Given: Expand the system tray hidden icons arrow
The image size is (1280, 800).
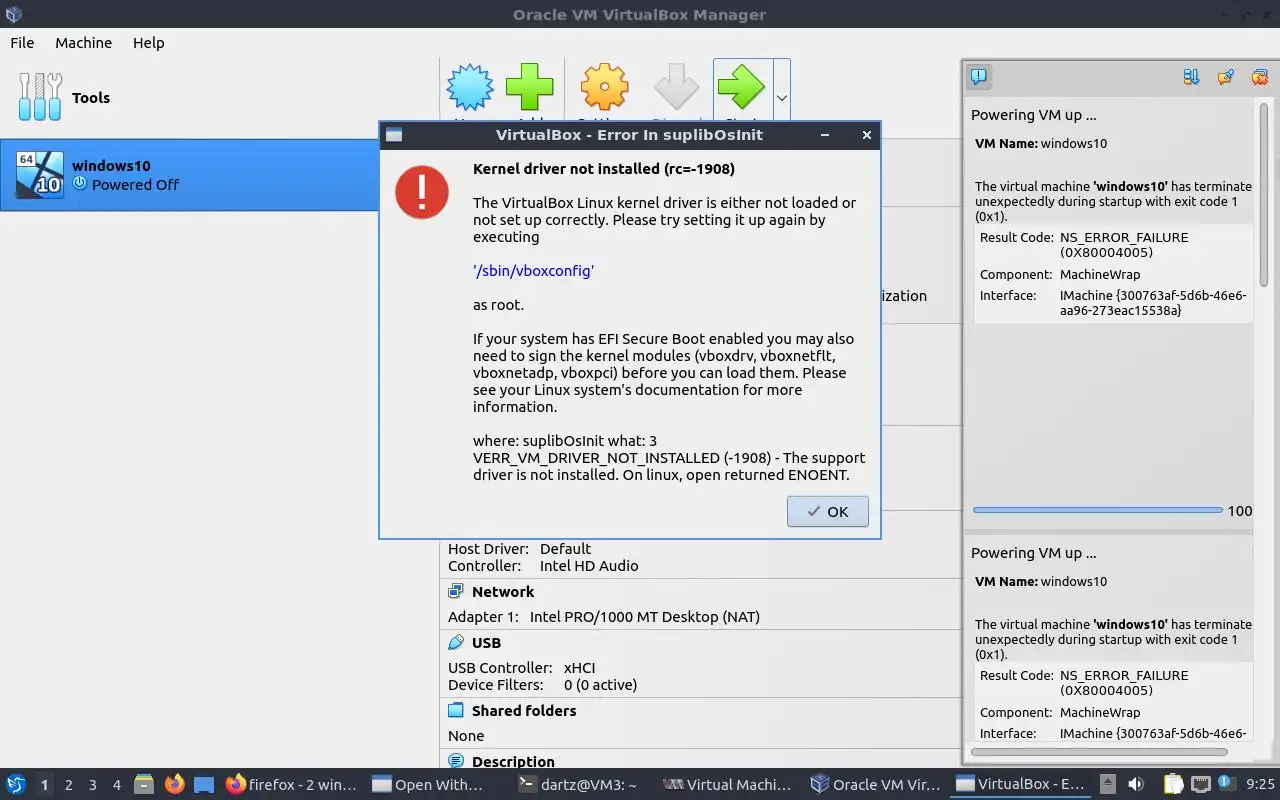Looking at the screenshot, I should [1107, 784].
